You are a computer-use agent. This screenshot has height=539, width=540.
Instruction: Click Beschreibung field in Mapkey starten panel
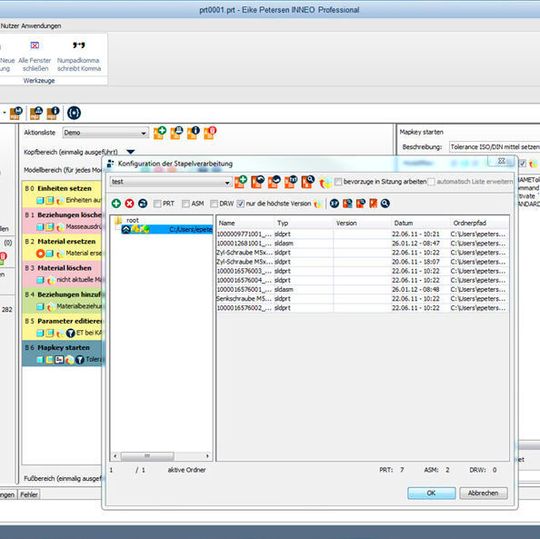click(495, 147)
